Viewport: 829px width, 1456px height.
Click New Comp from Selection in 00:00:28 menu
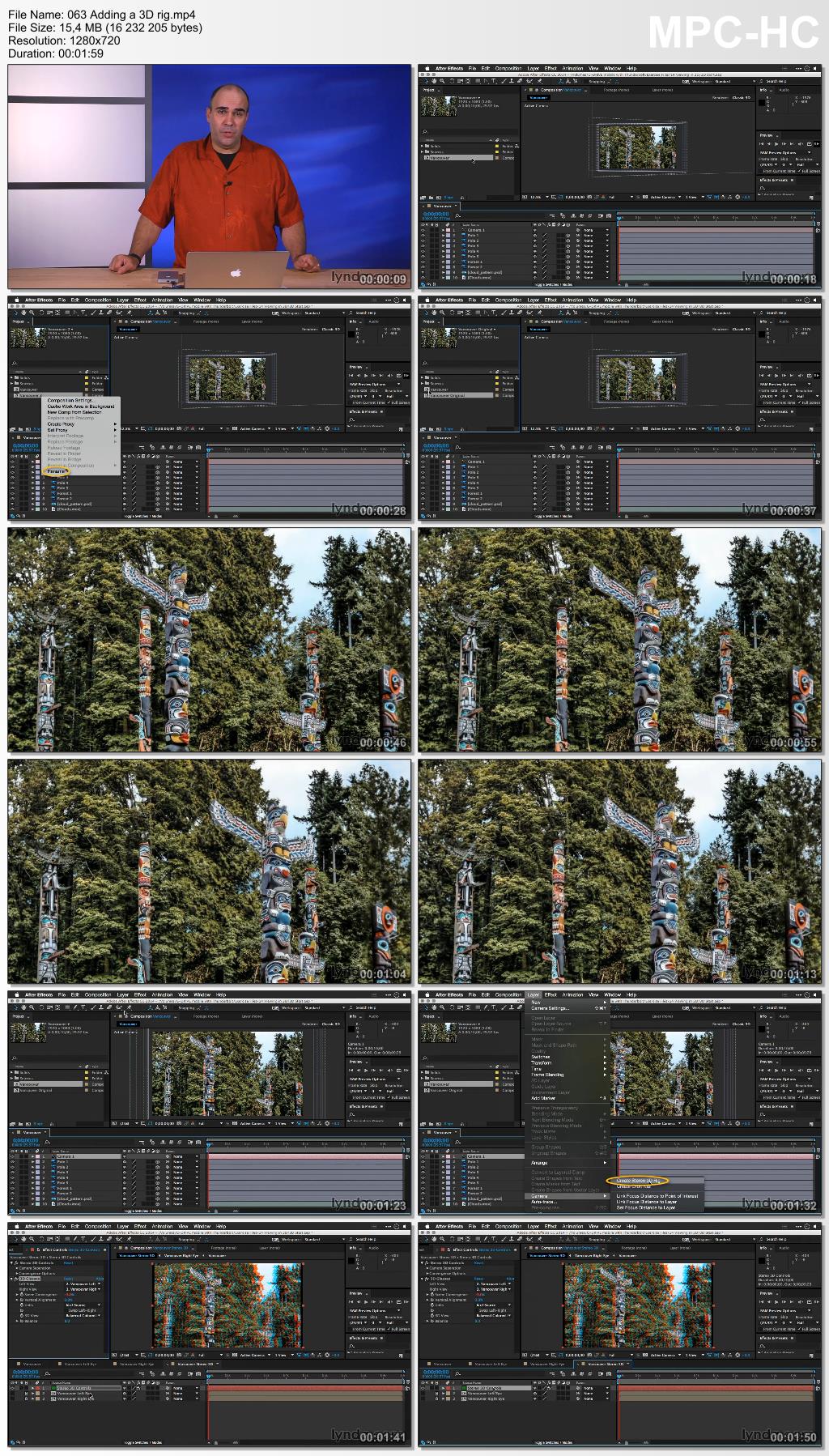tap(74, 412)
